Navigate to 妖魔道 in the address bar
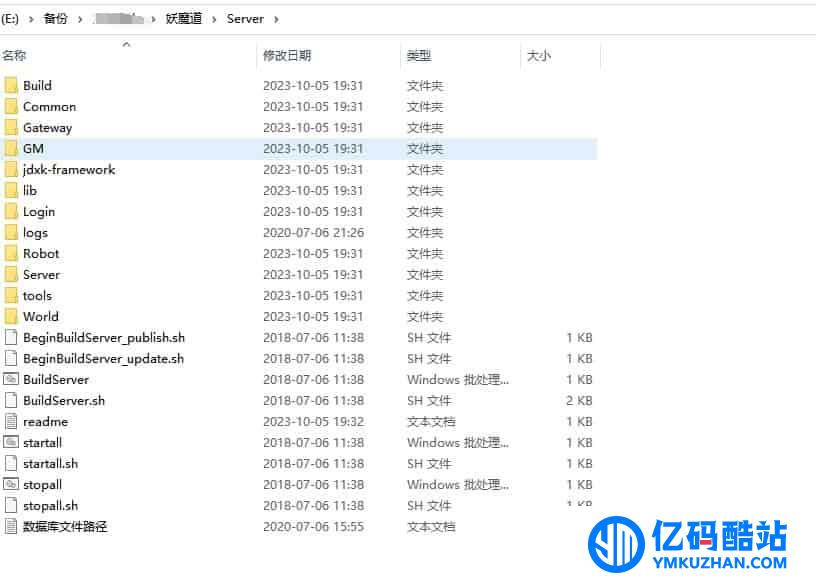The image size is (816, 583). 184,19
